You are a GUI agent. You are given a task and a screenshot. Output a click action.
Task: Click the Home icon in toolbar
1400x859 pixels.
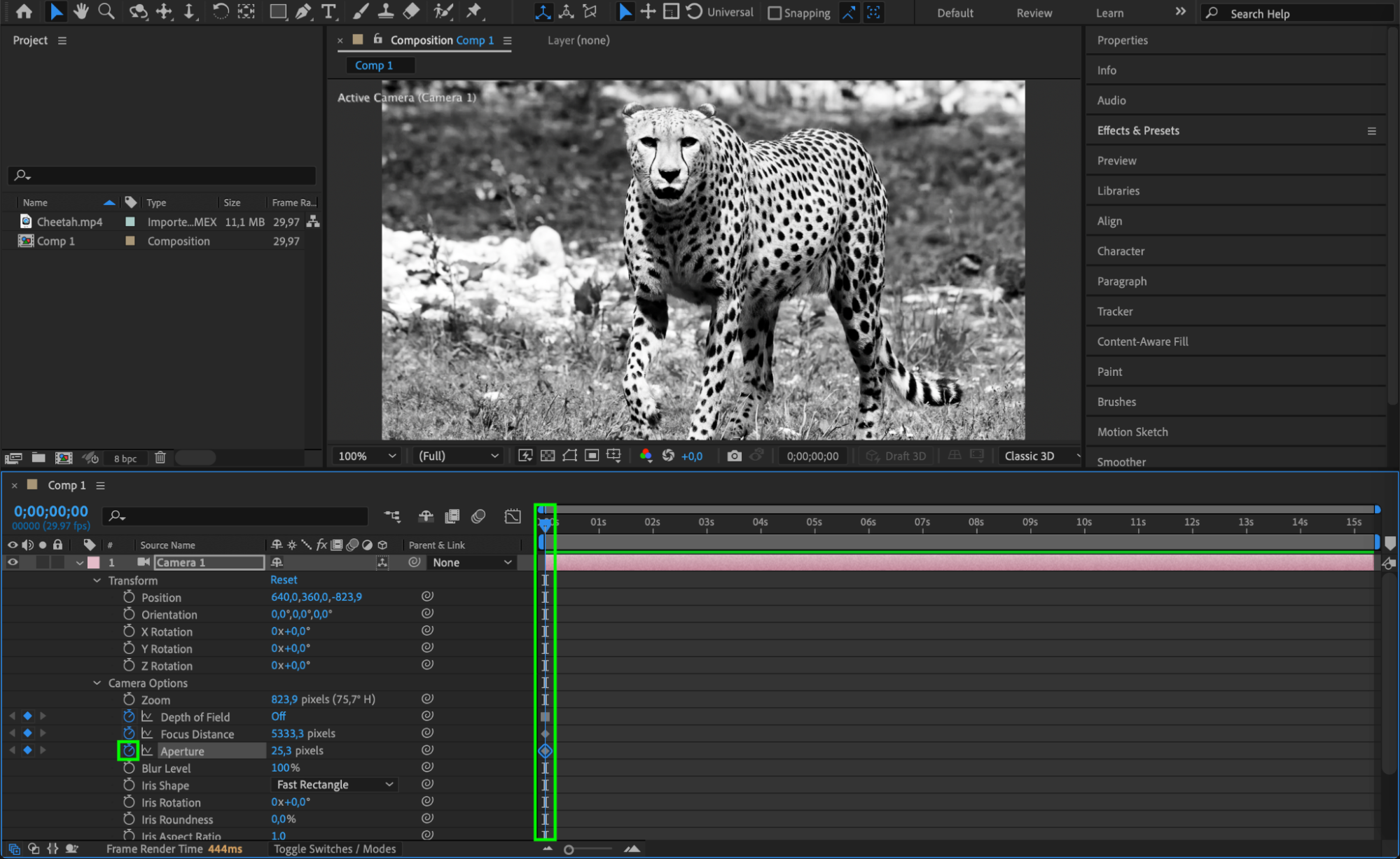click(24, 11)
